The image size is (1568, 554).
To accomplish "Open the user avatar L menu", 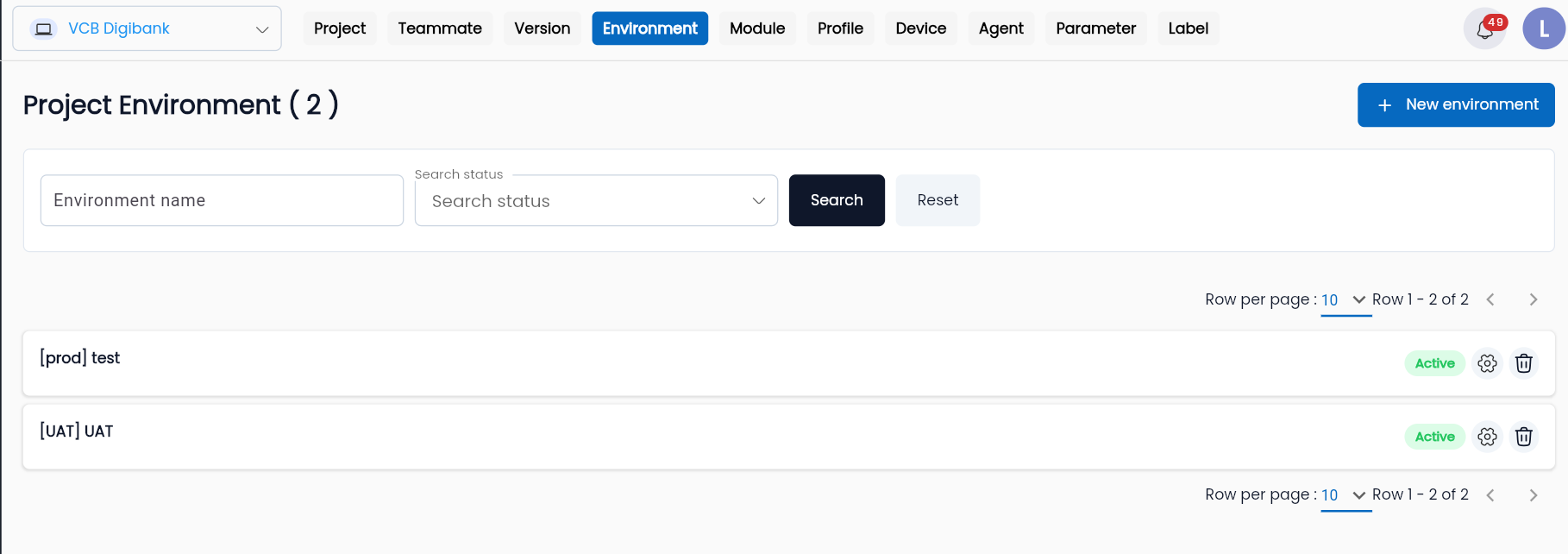I will click(x=1544, y=28).
